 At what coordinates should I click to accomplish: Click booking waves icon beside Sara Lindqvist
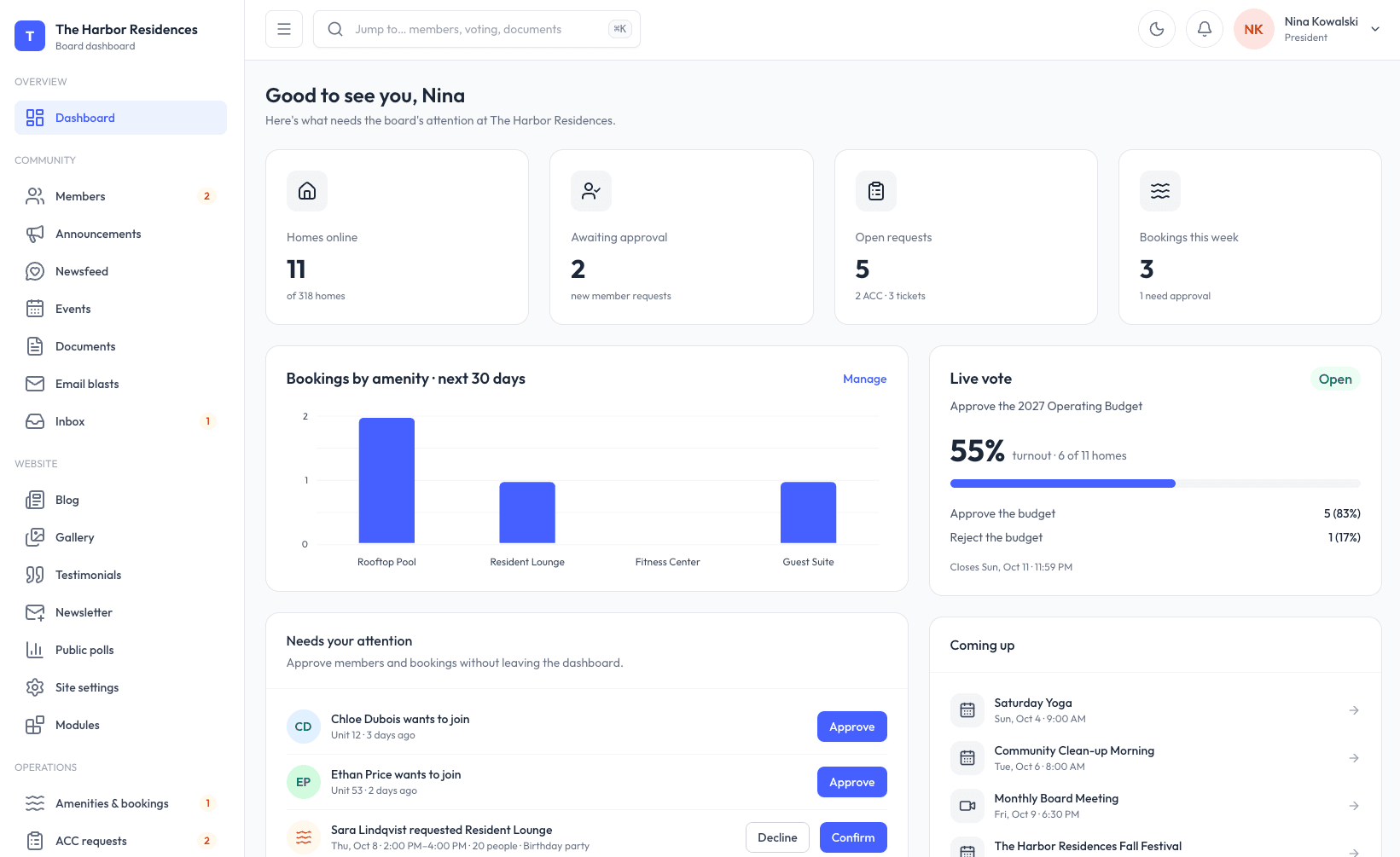[x=304, y=837]
